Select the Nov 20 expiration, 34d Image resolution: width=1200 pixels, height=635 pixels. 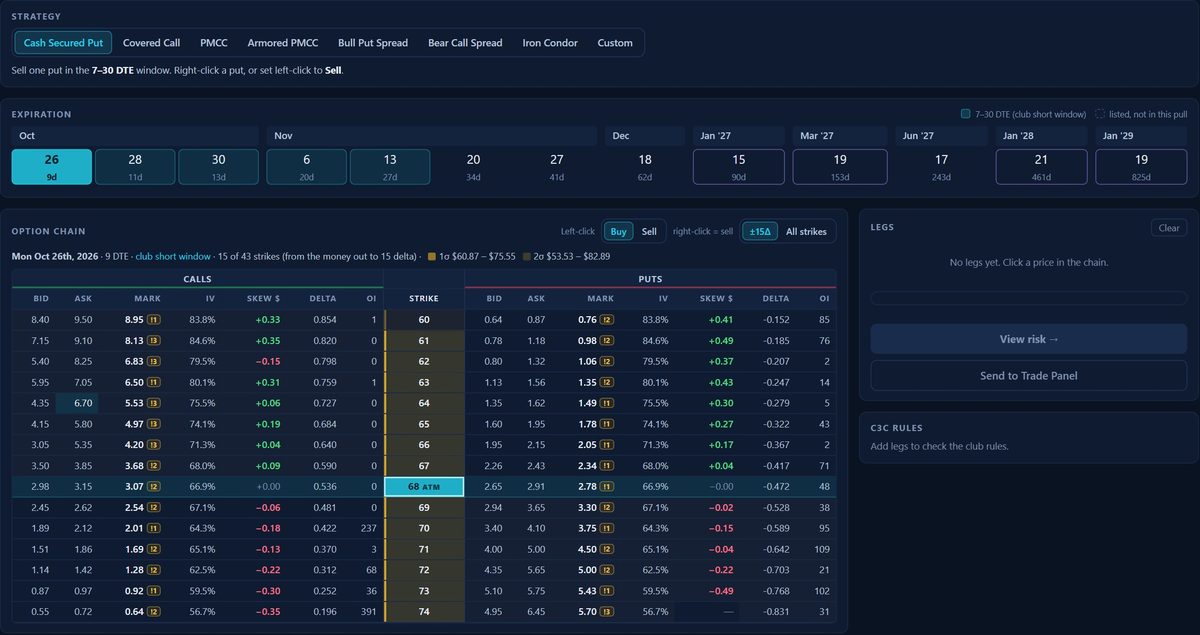coord(473,167)
